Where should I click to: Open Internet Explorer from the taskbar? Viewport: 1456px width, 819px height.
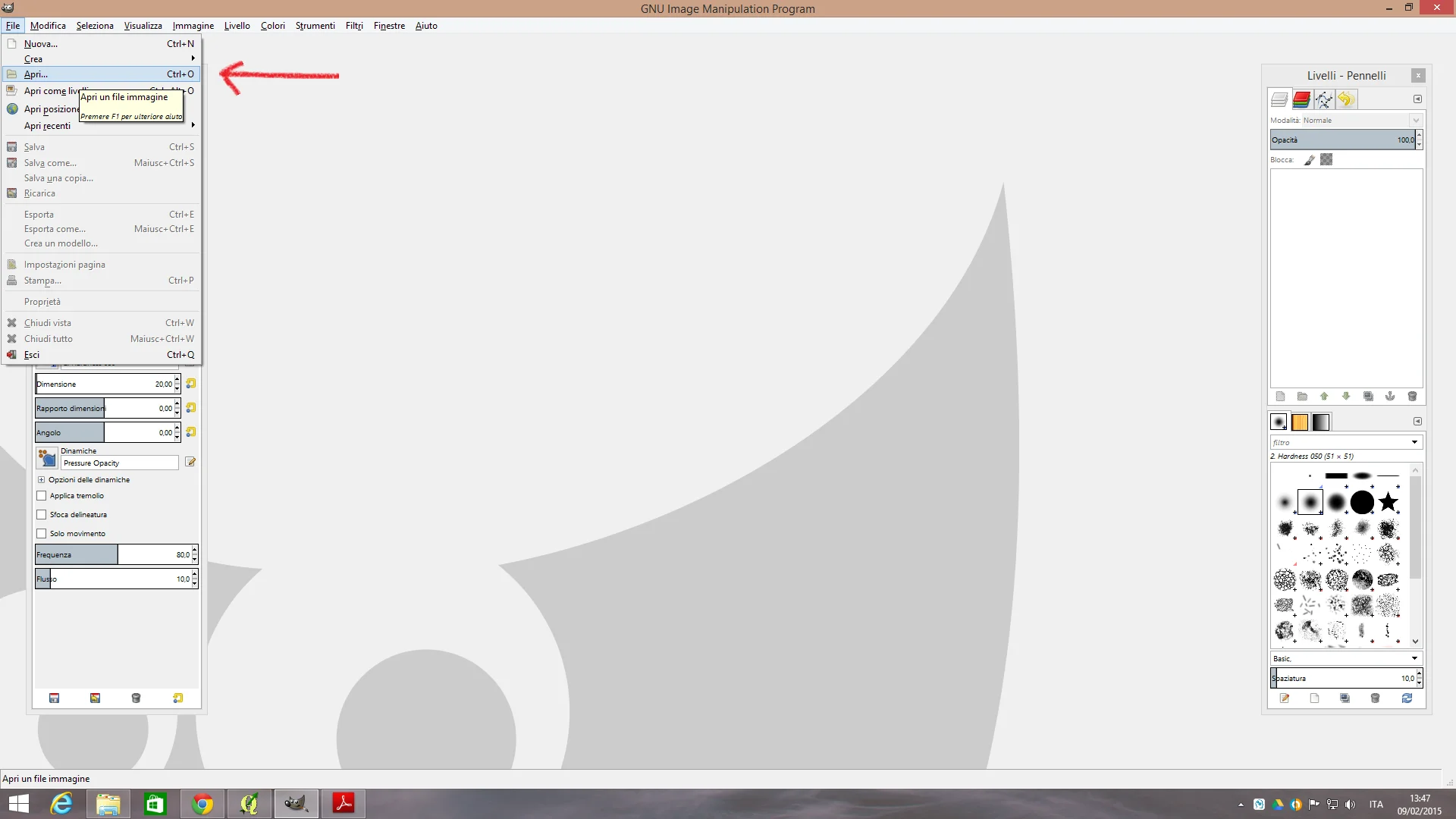pyautogui.click(x=61, y=804)
